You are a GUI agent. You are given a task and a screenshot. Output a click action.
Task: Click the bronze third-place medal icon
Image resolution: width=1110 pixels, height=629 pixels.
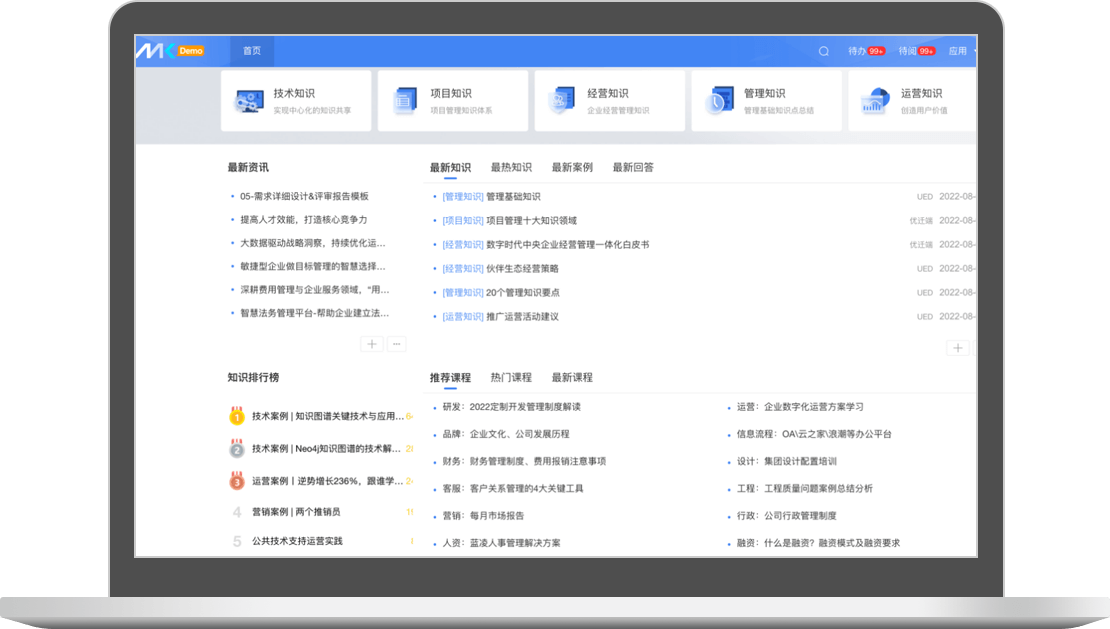pyautogui.click(x=237, y=482)
